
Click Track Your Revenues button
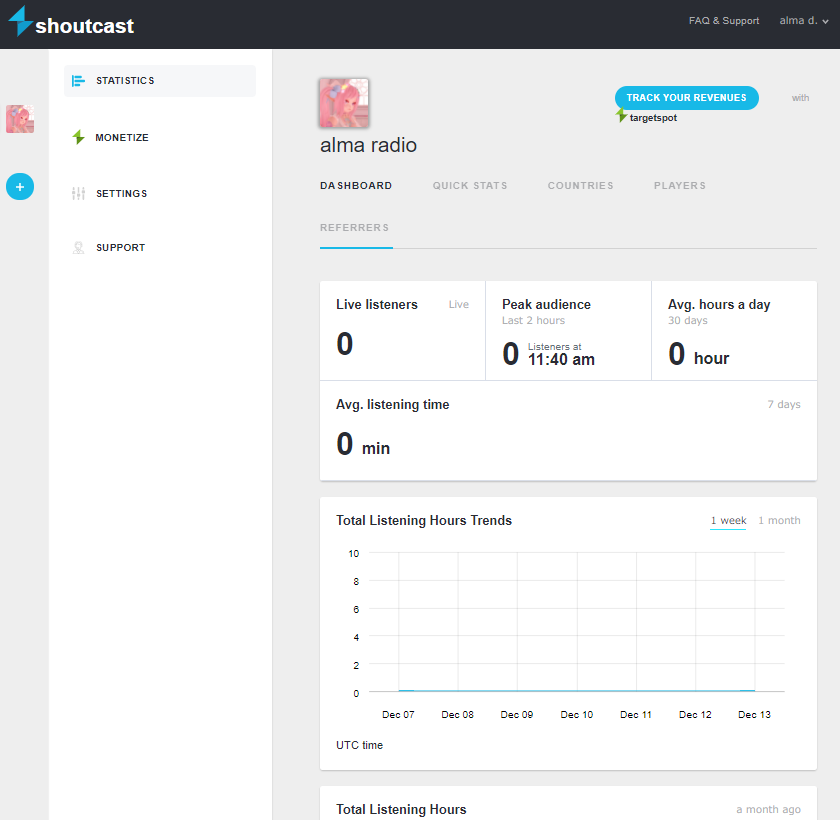(686, 98)
